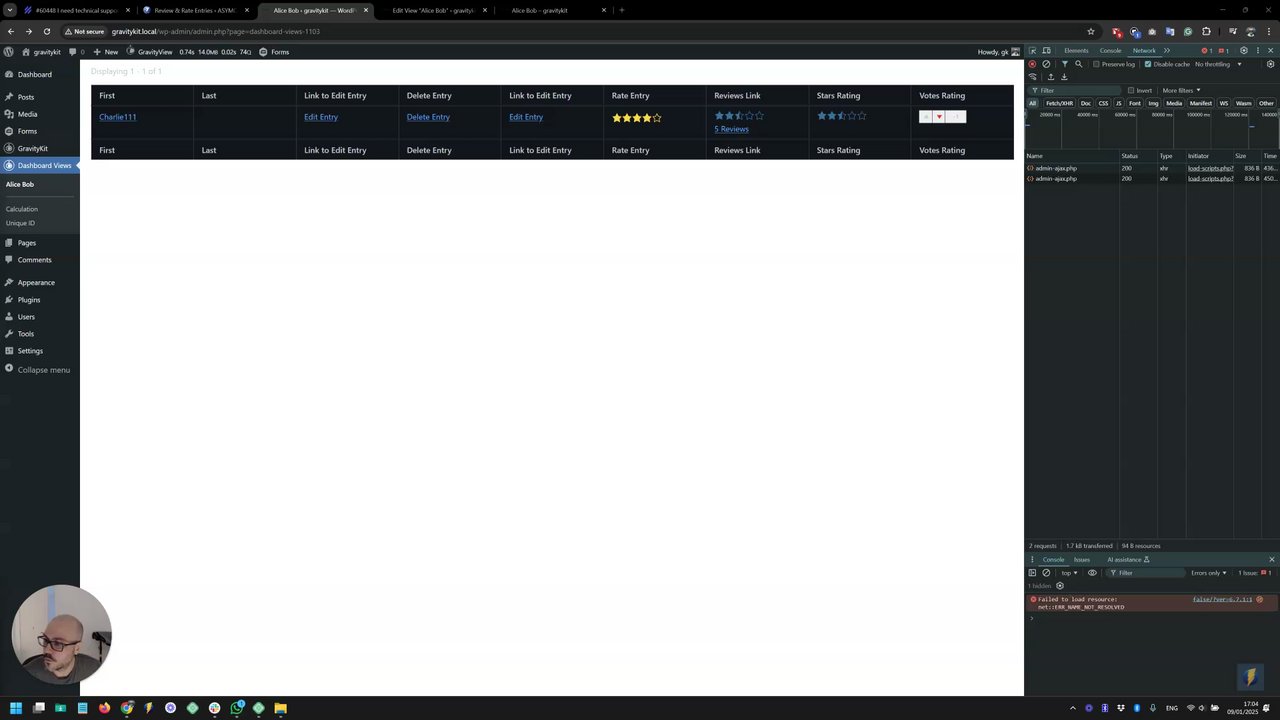Click Forms in admin bar
1280x720 pixels.
[x=274, y=51]
